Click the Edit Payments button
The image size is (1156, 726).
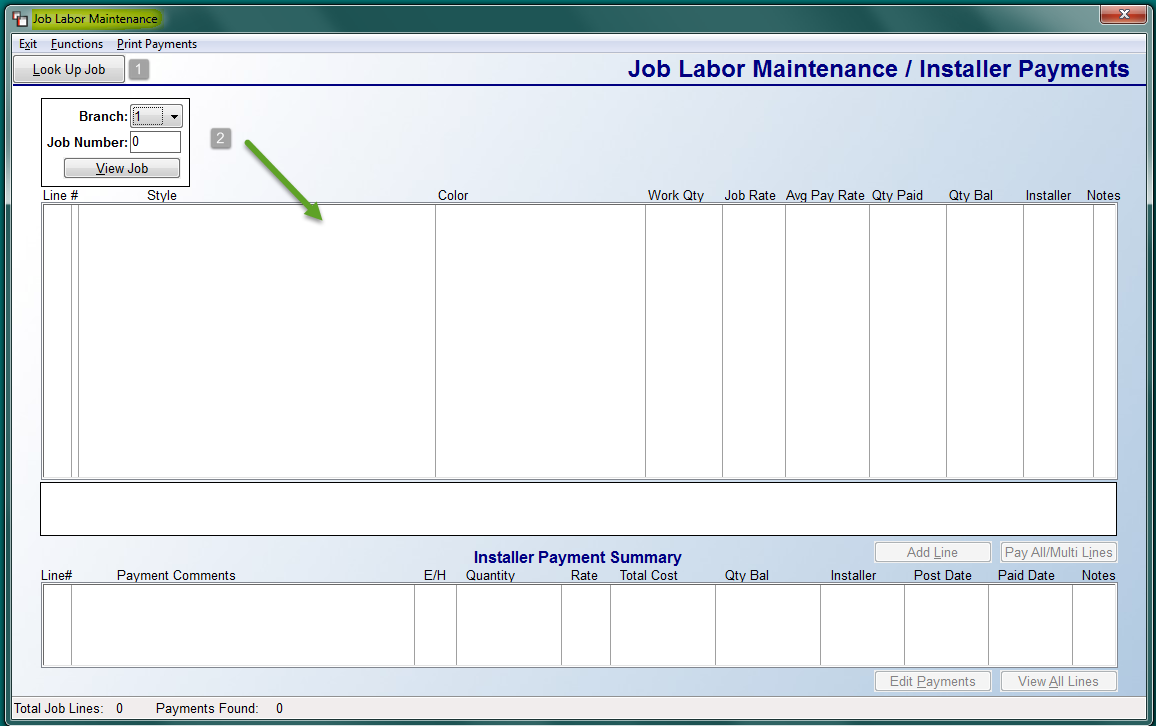click(932, 681)
